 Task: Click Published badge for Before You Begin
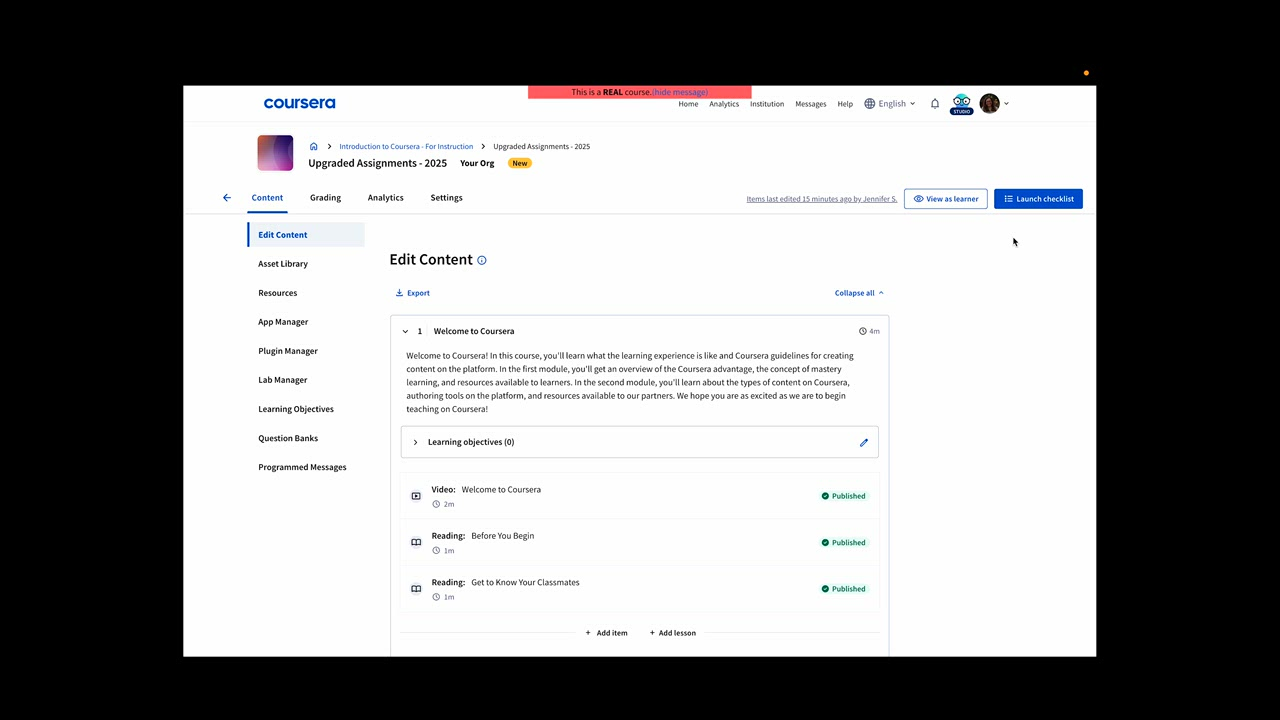[844, 542]
